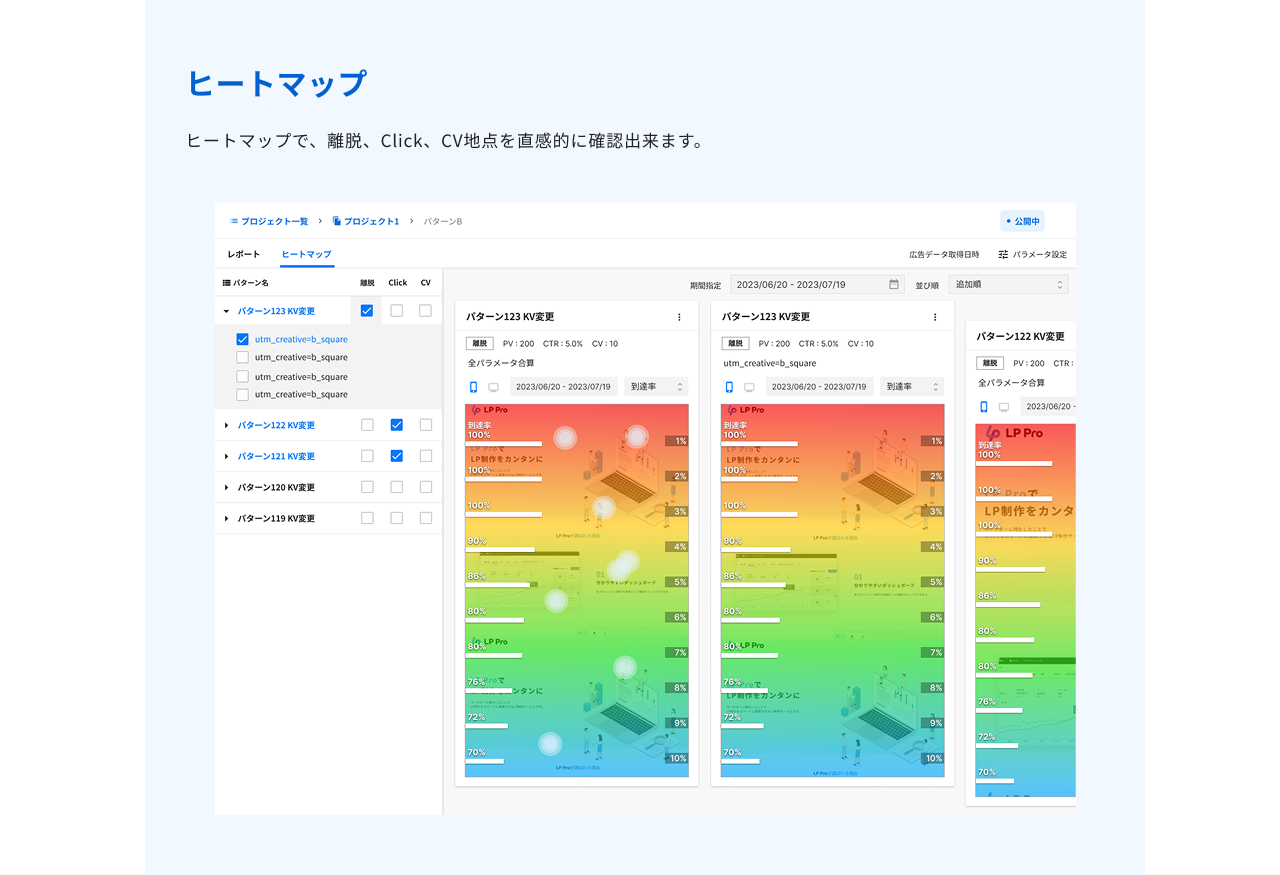Image resolution: width=1280 pixels, height=875 pixels.
Task: Select desktop view icon on utm_creative=b_square card
Action: [x=748, y=387]
